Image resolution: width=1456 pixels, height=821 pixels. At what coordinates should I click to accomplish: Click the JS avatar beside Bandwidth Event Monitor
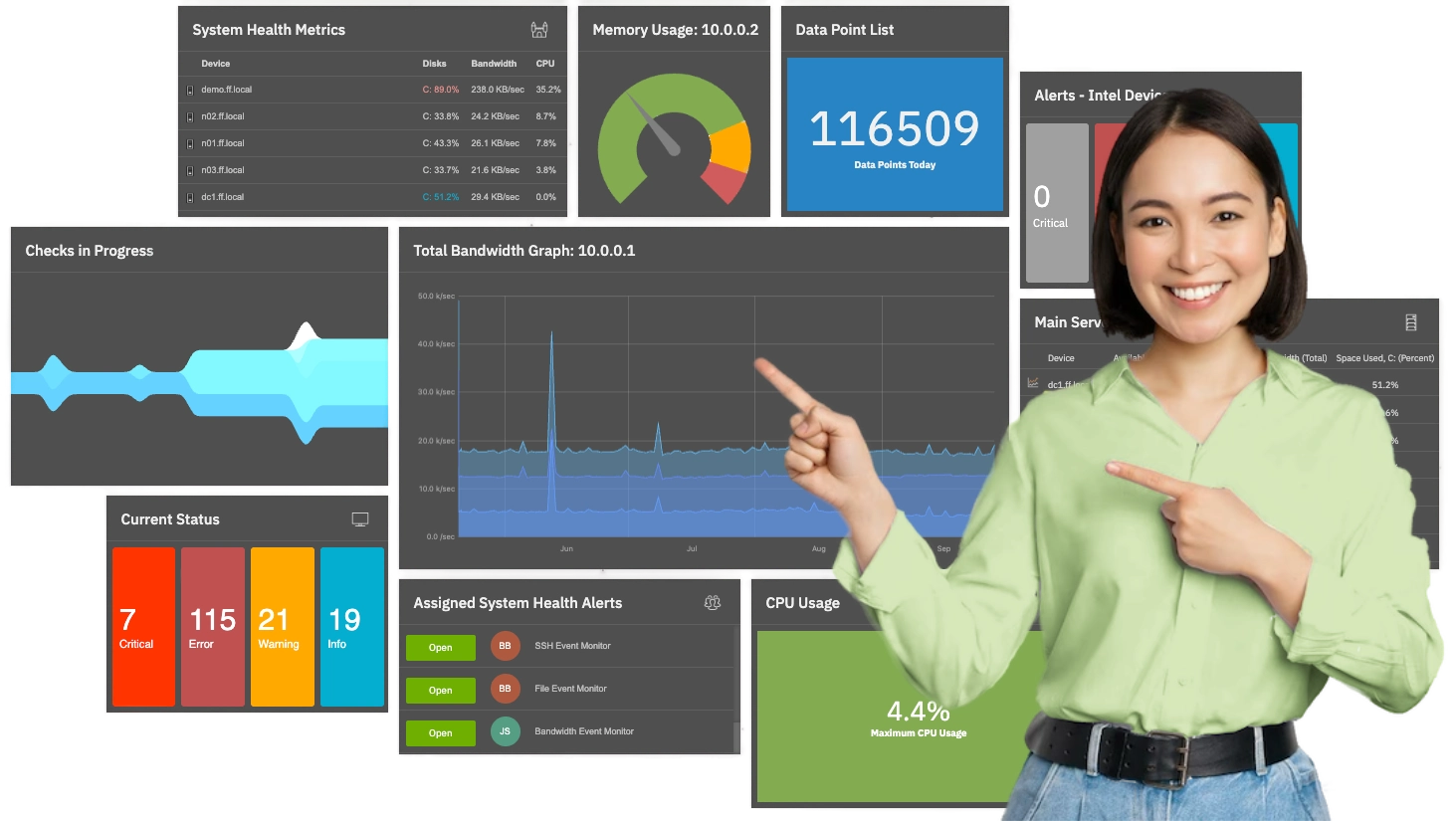tap(505, 730)
